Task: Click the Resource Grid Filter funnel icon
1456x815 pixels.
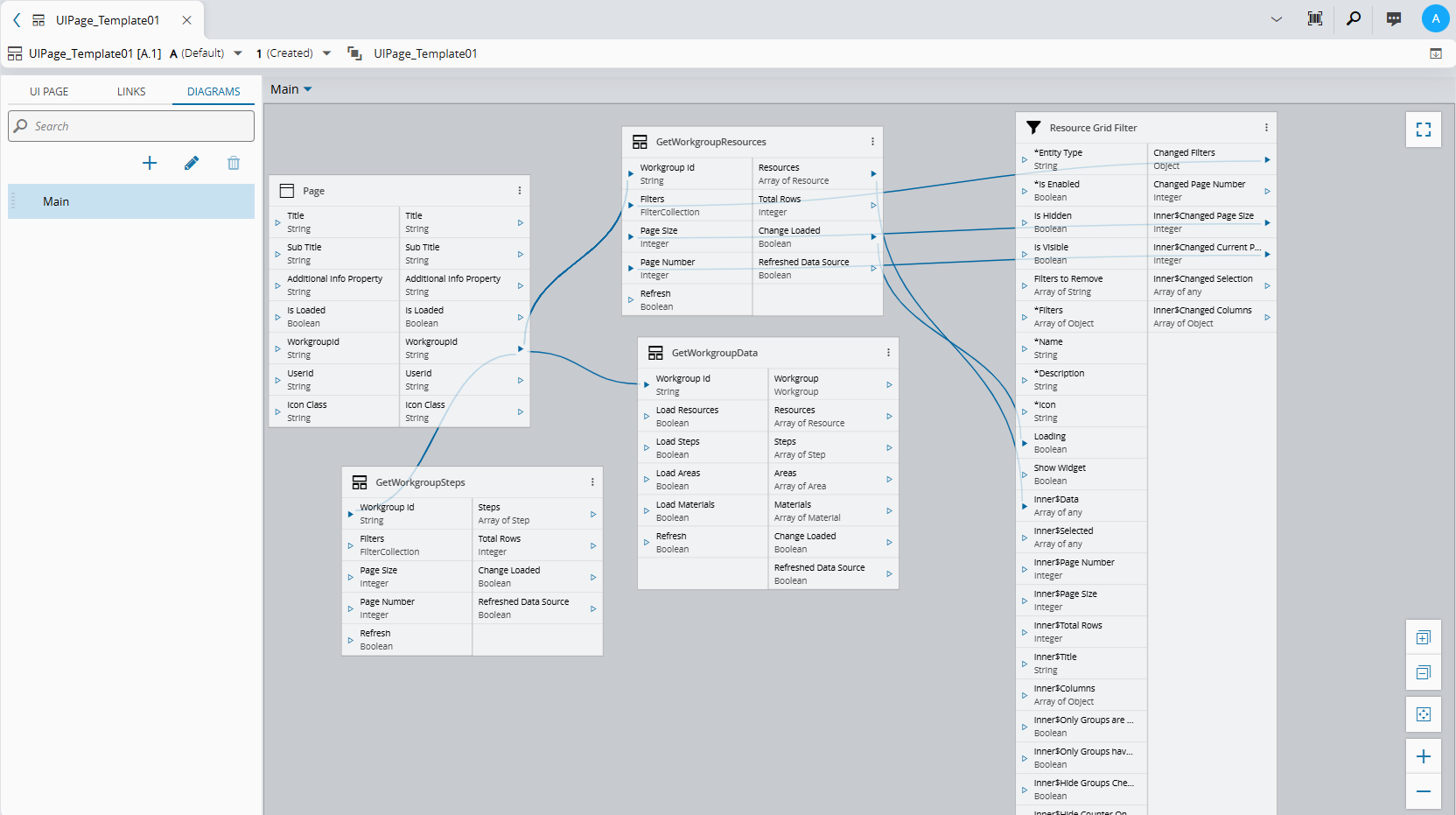Action: (x=1033, y=128)
